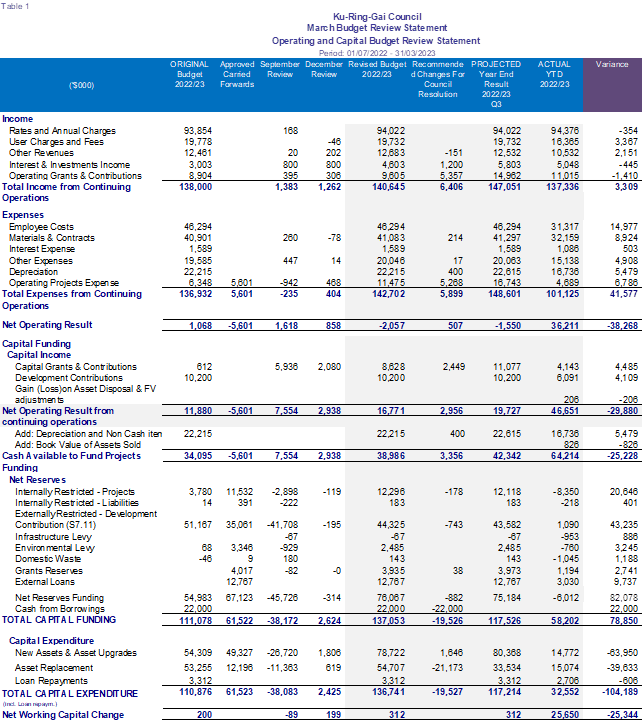643x721 pixels.
Task: Click the 'Employee Costs' row label
Action: coord(41,227)
